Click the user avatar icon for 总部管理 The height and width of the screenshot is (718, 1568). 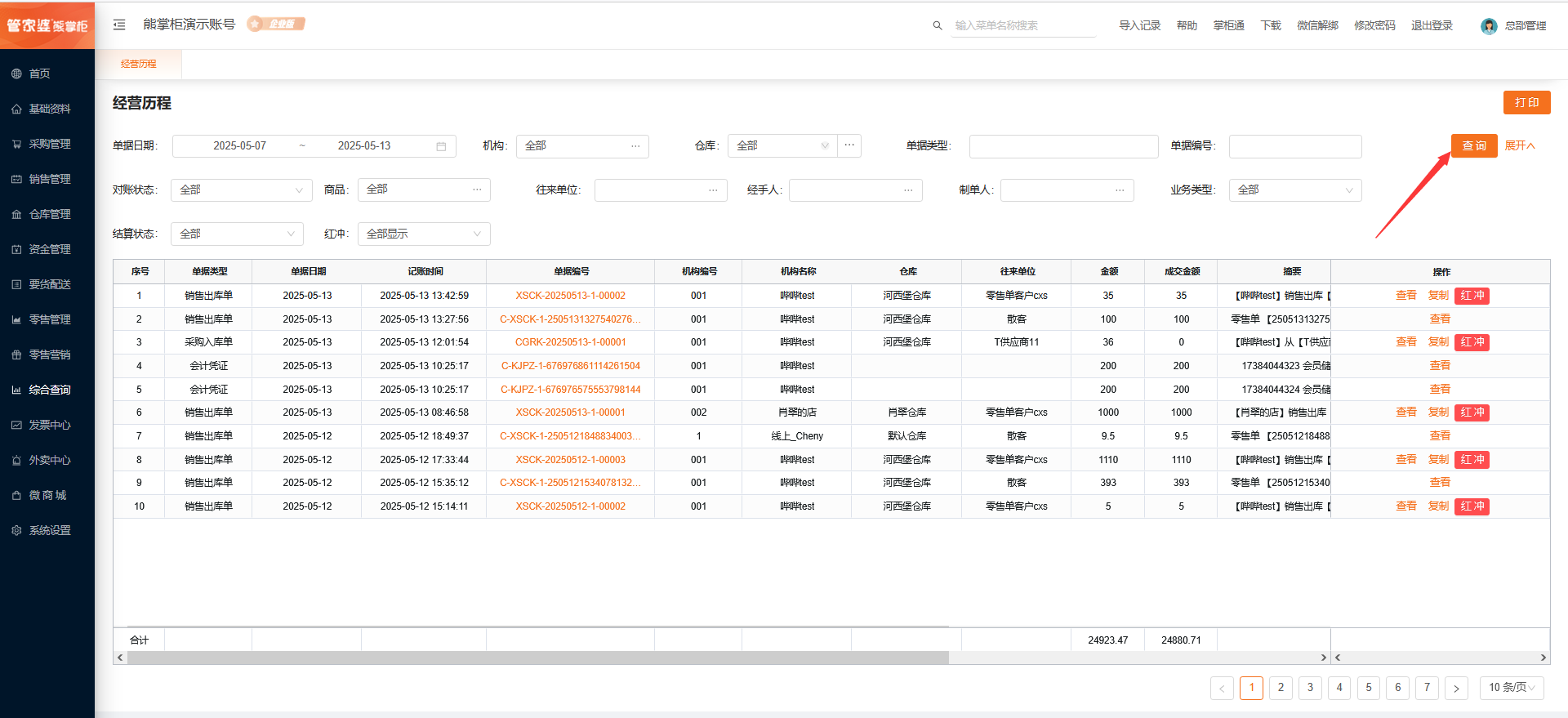click(x=1489, y=26)
